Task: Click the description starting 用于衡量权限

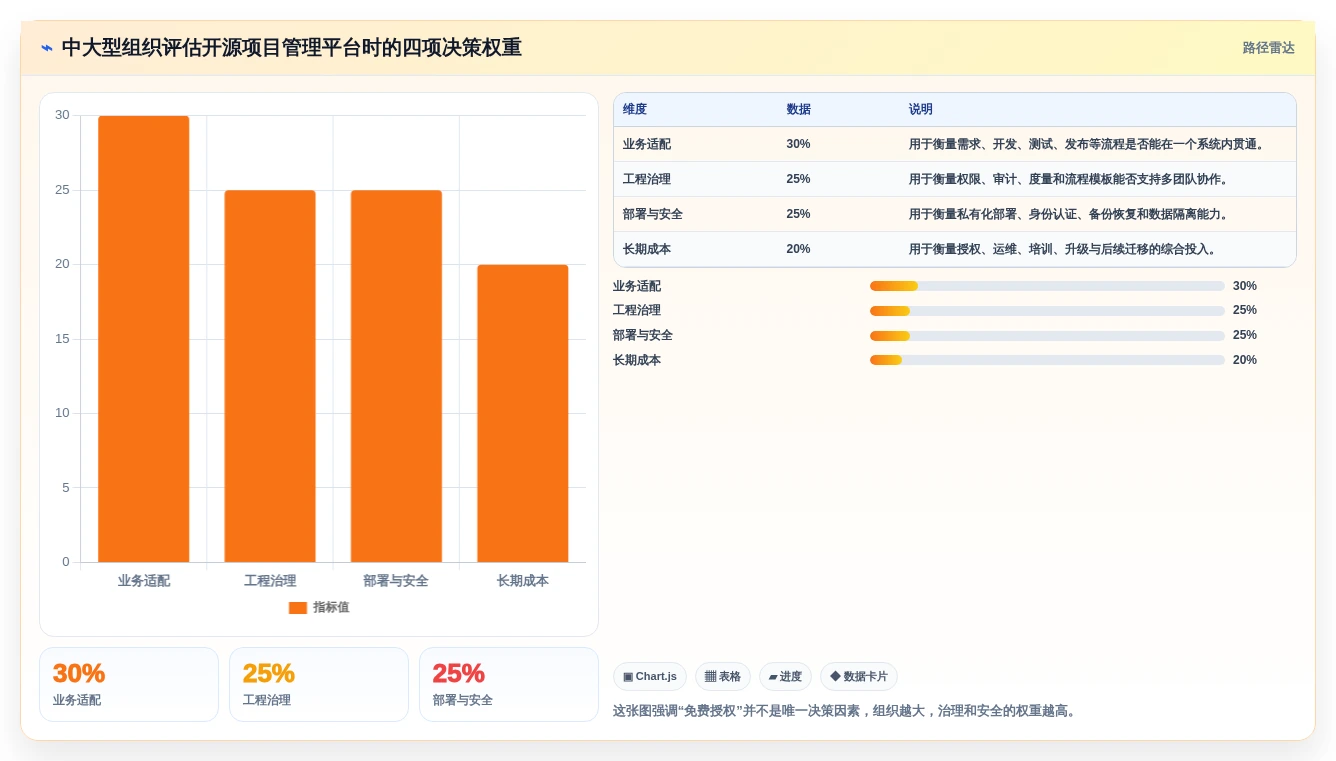Action: point(1071,179)
